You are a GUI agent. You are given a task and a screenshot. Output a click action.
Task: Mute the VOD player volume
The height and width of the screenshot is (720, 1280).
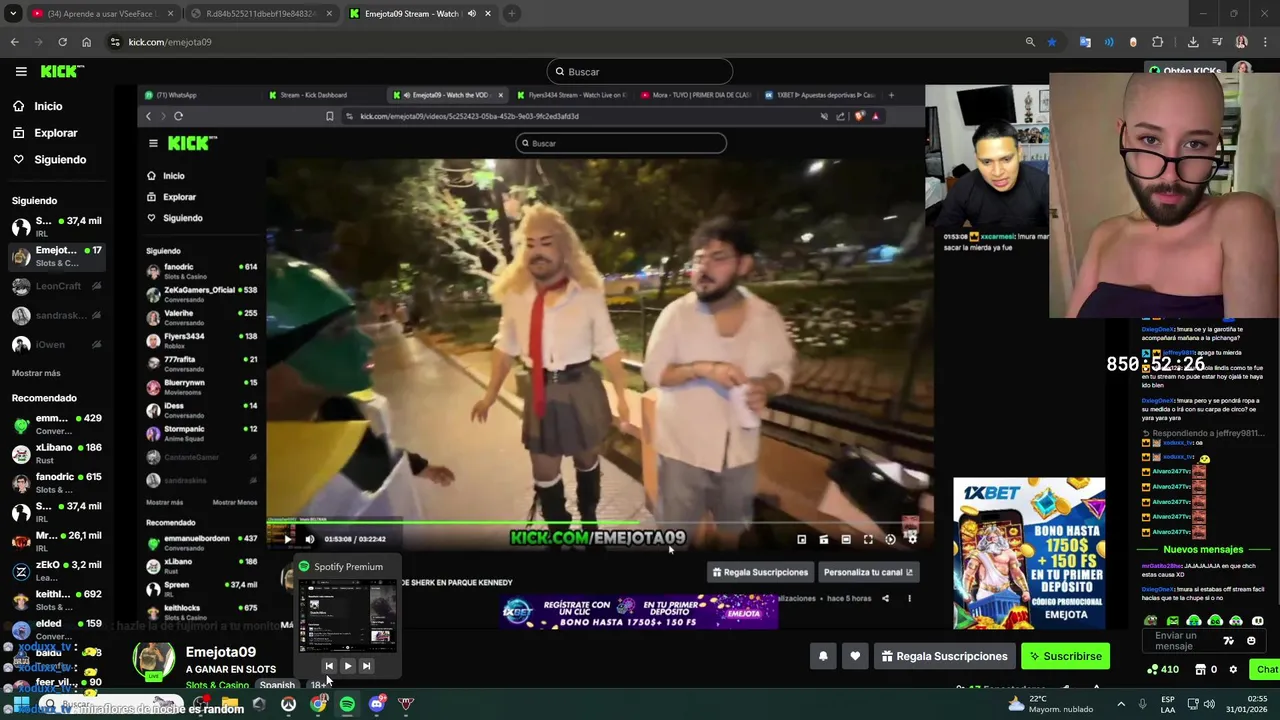pyautogui.click(x=310, y=540)
